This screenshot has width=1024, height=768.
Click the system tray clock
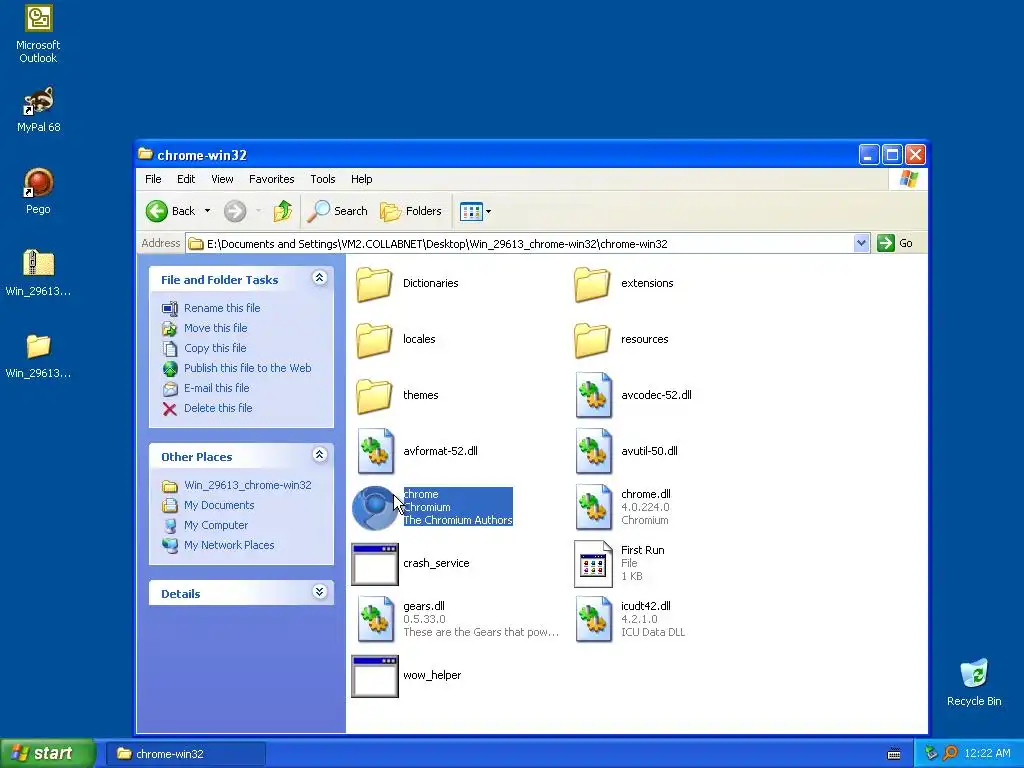987,754
